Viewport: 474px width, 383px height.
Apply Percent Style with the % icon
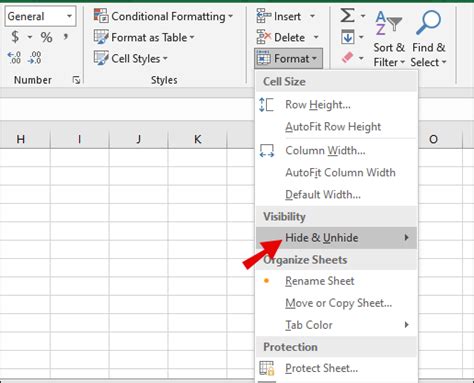coord(46,37)
